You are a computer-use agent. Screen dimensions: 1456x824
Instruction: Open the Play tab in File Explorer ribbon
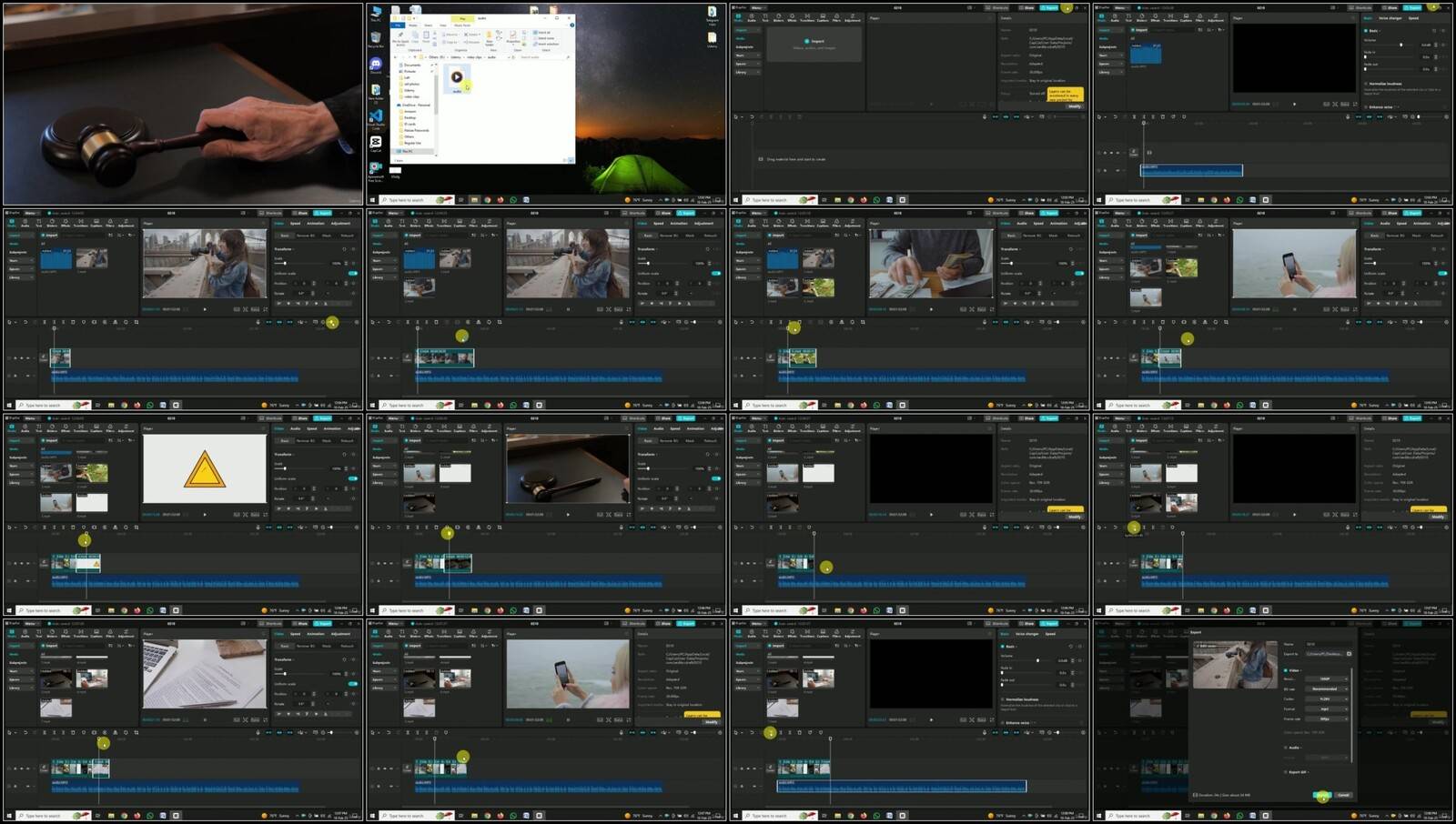462,18
